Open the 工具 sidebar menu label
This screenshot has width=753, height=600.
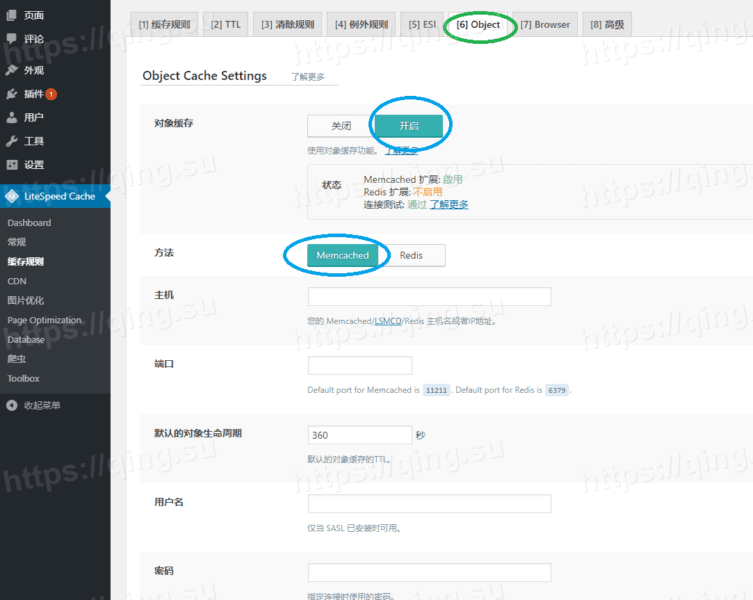34,141
